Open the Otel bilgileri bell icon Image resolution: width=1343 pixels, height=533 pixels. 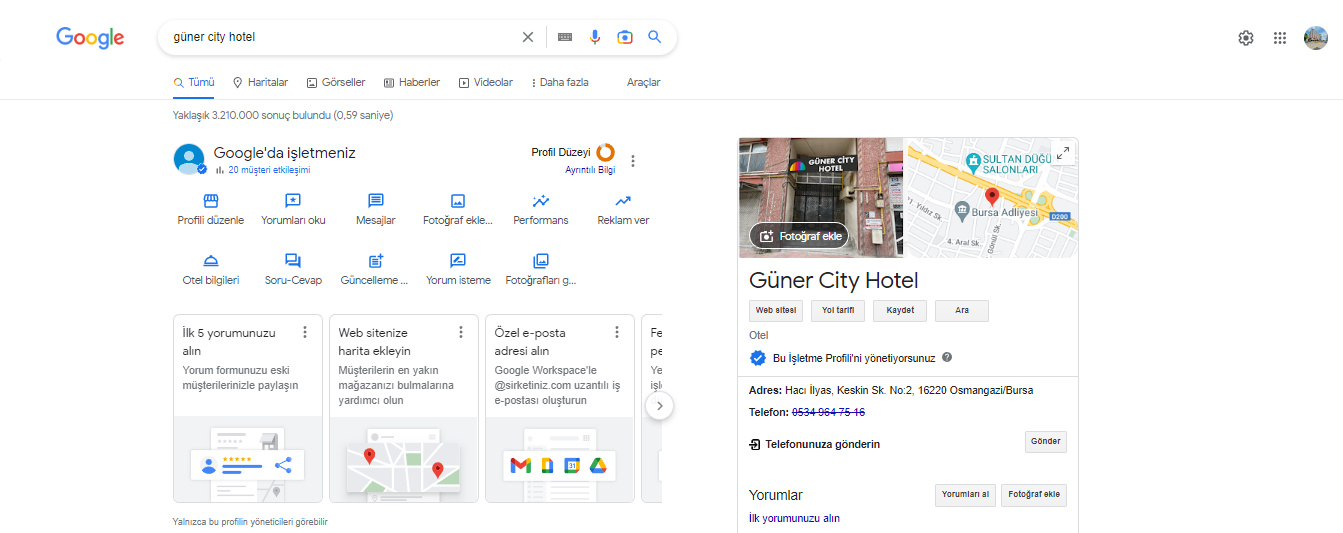point(211,261)
